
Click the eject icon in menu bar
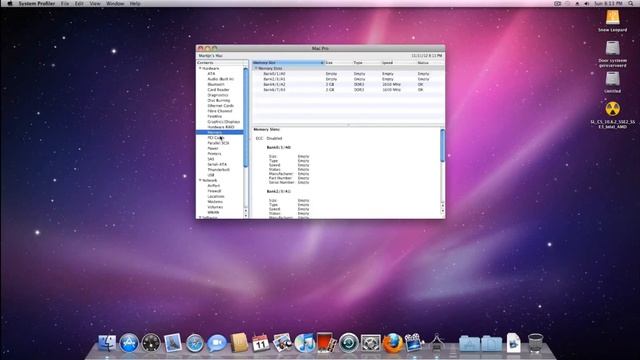point(577,3)
